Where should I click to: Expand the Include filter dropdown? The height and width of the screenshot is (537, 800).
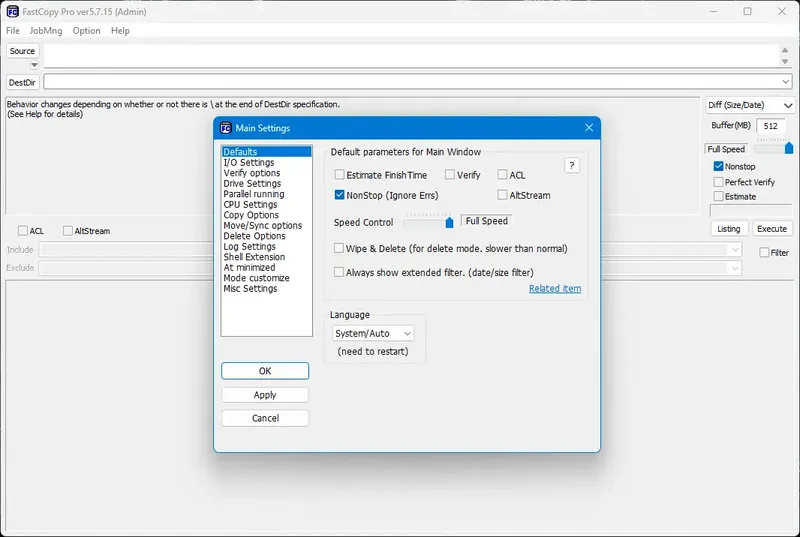click(x=735, y=250)
